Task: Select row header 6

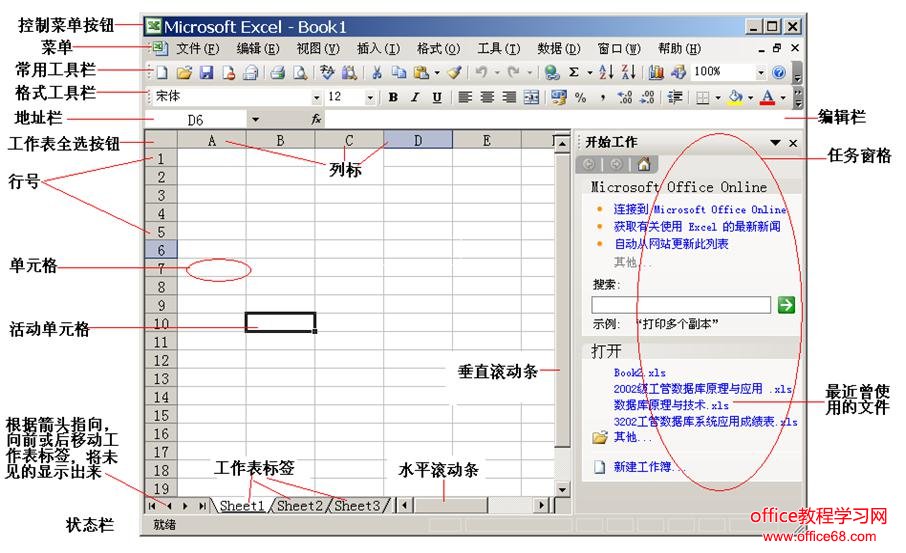Action: (161, 250)
